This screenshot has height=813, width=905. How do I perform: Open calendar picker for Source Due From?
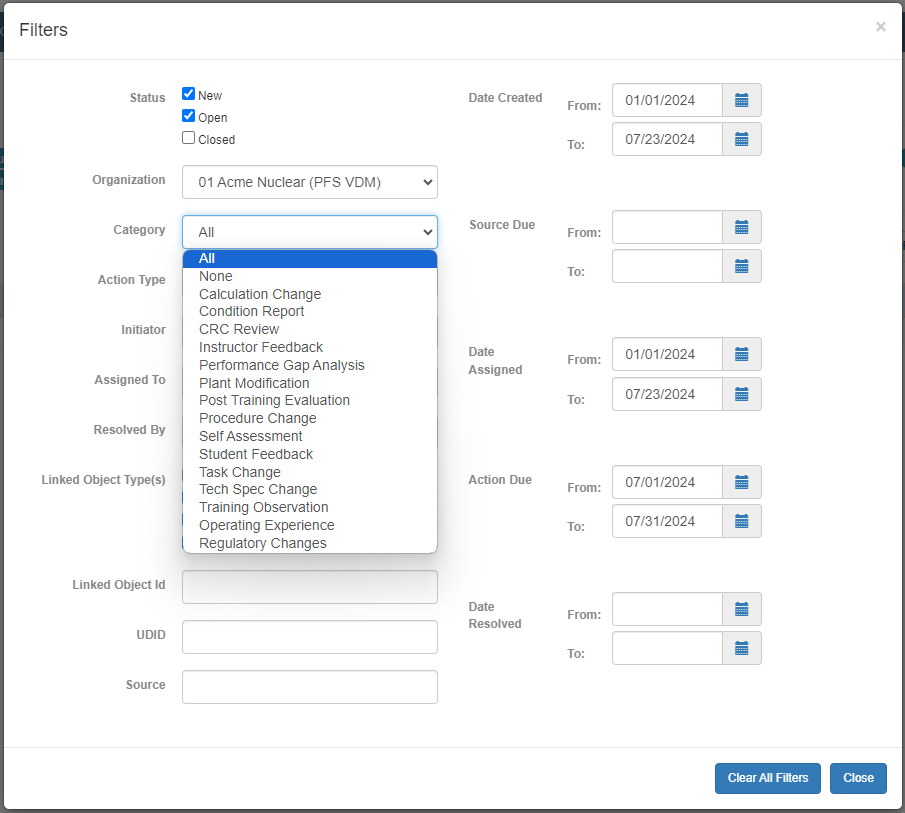pyautogui.click(x=741, y=227)
